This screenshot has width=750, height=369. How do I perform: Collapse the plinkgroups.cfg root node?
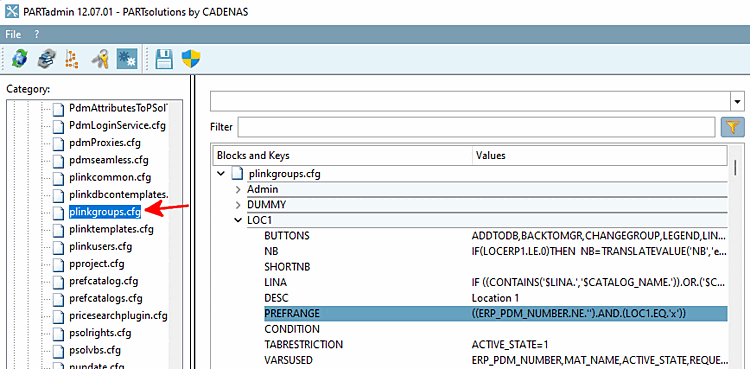tap(221, 174)
